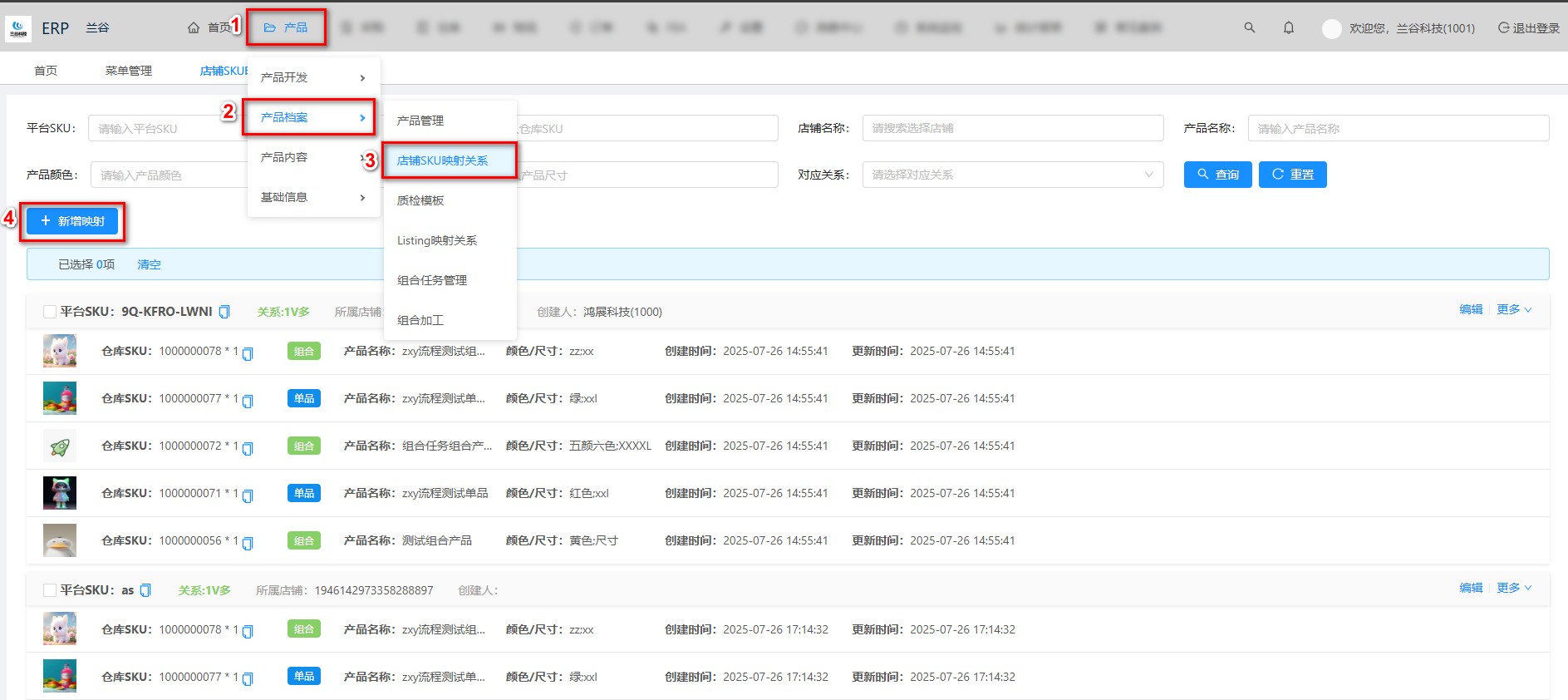Focus the 产品名称 input field
This screenshot has height=700, width=1568.
[x=1398, y=128]
